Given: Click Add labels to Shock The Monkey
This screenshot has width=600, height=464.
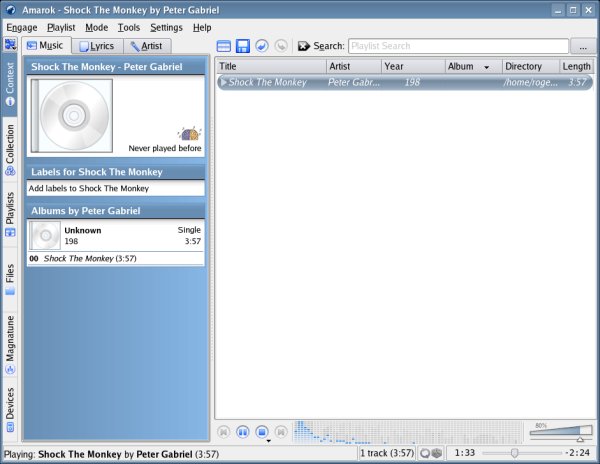Looking at the screenshot, I should [x=89, y=188].
